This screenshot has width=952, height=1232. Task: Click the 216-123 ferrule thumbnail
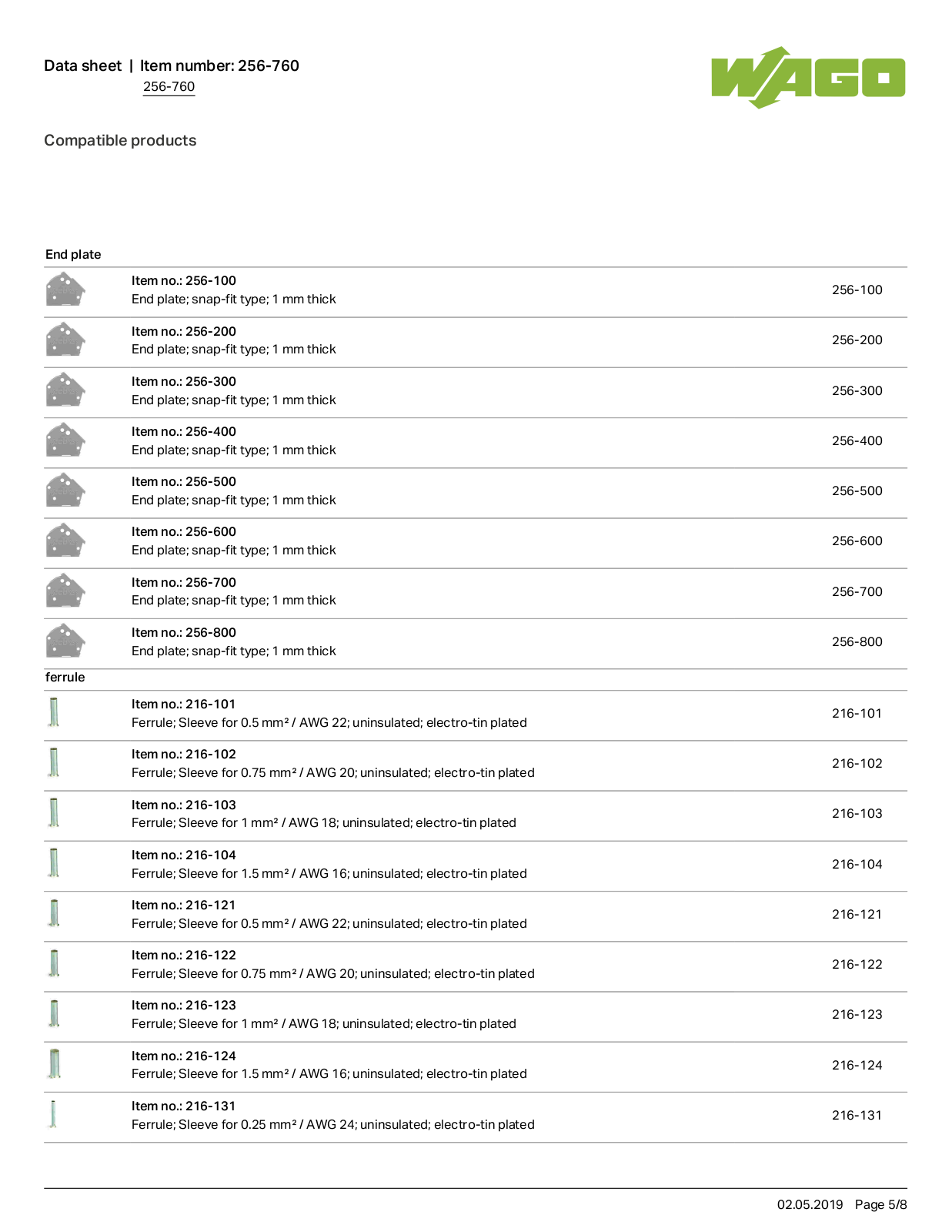point(54,1013)
